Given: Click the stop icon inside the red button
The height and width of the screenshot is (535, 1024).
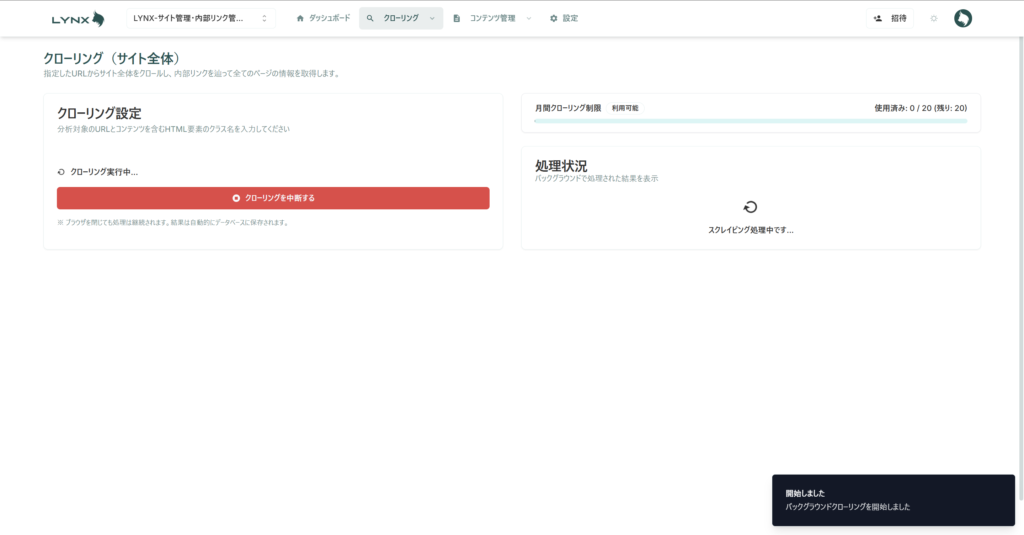Looking at the screenshot, I should [236, 198].
